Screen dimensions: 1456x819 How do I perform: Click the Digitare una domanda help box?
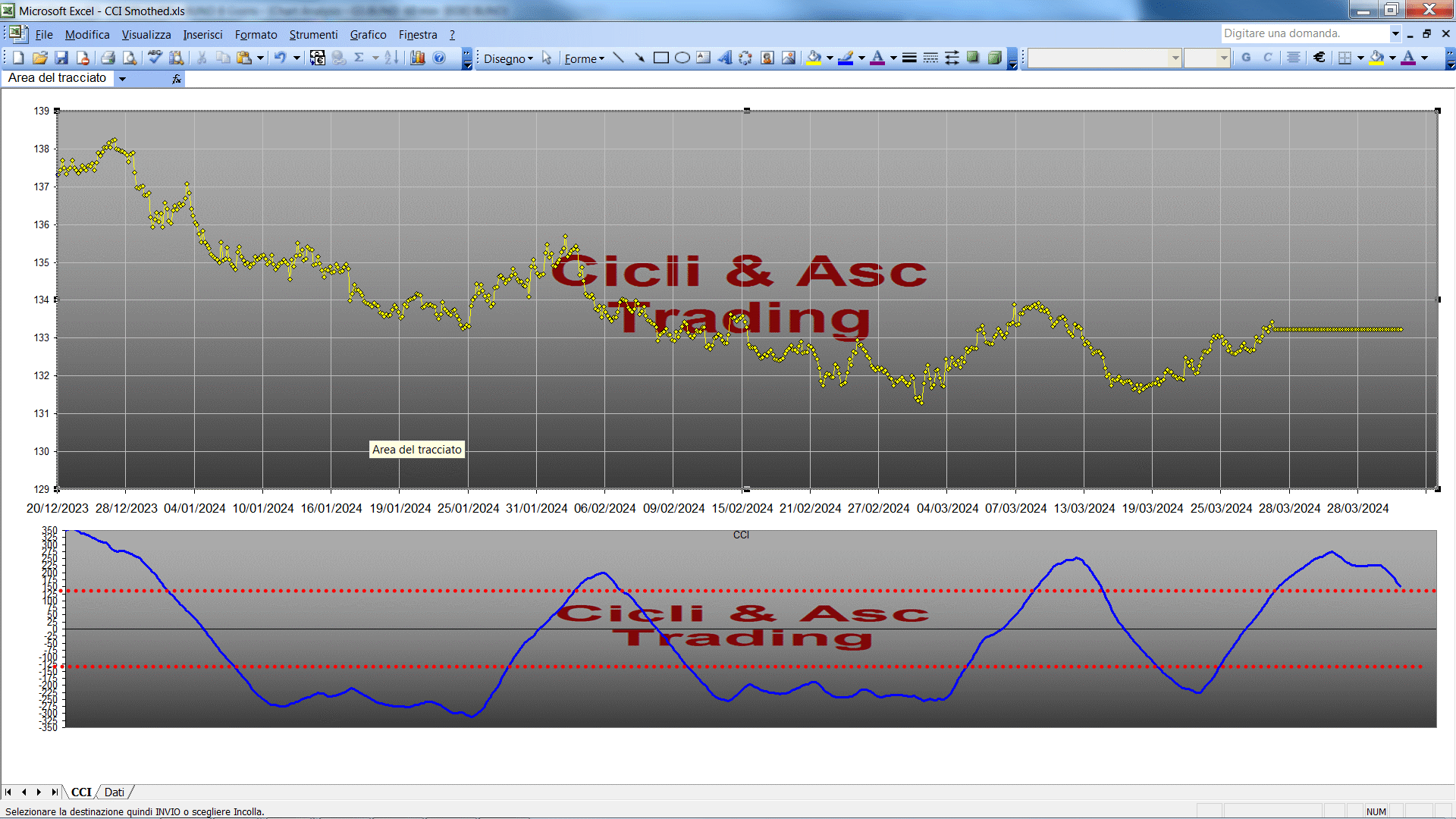click(1304, 33)
